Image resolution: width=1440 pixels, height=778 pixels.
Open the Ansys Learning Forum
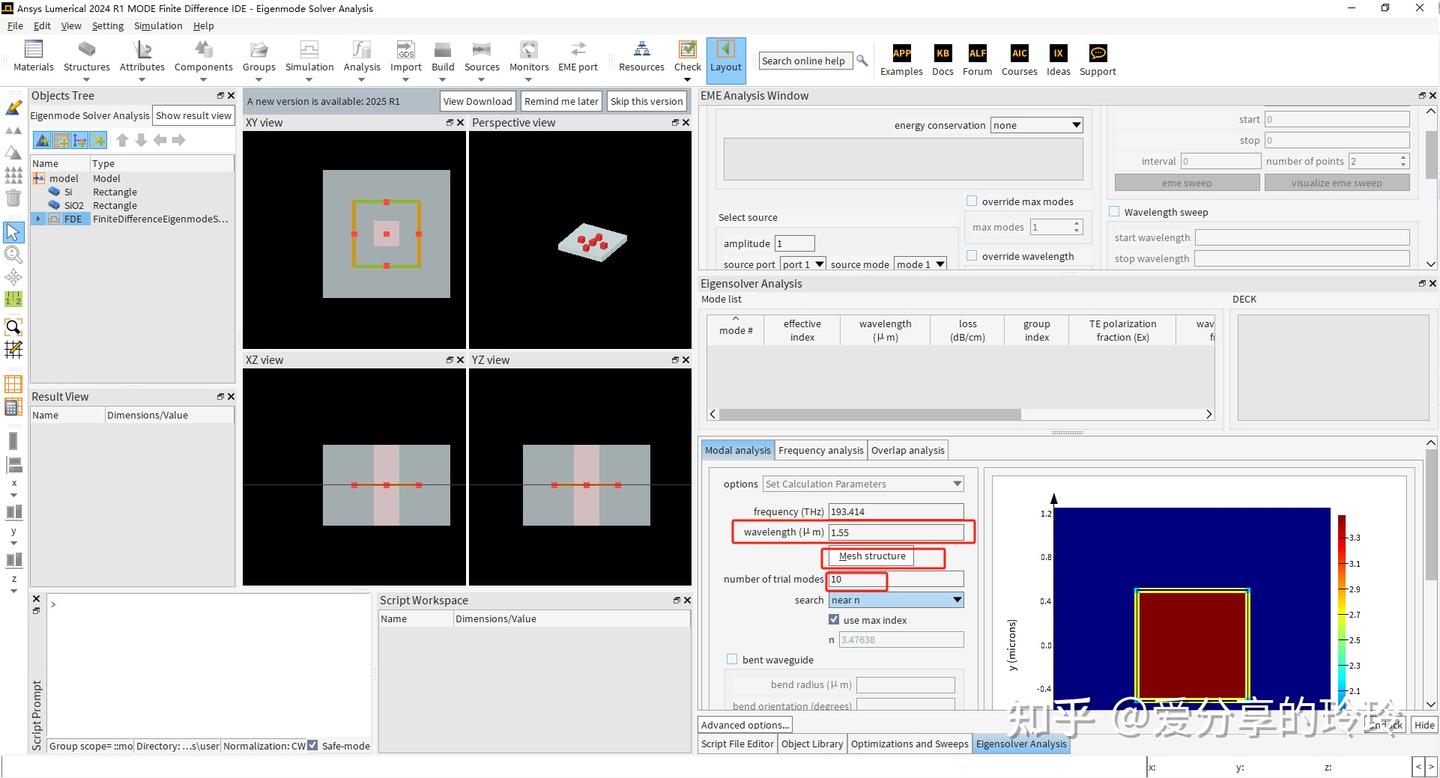click(x=977, y=60)
